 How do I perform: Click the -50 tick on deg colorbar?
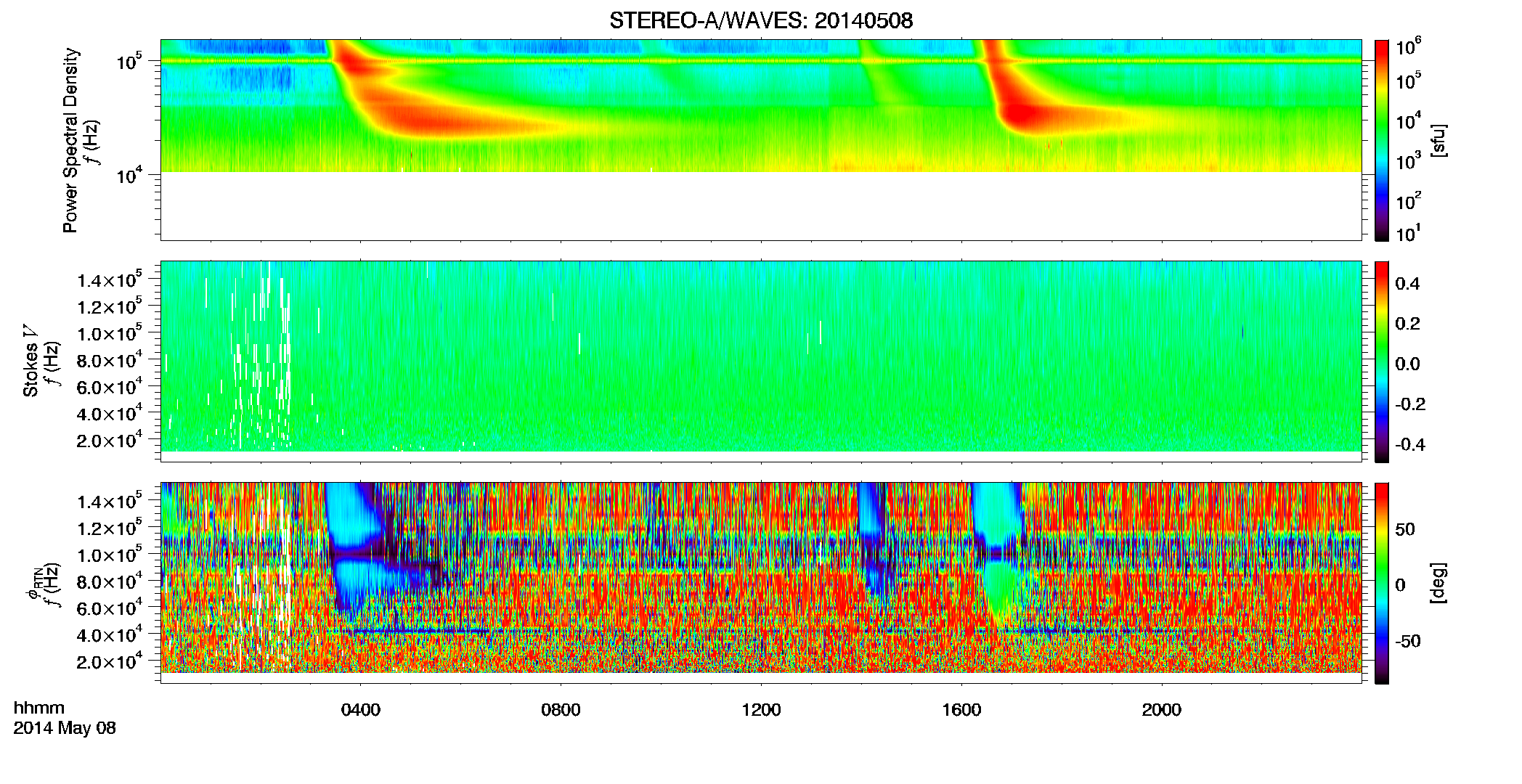point(1409,641)
